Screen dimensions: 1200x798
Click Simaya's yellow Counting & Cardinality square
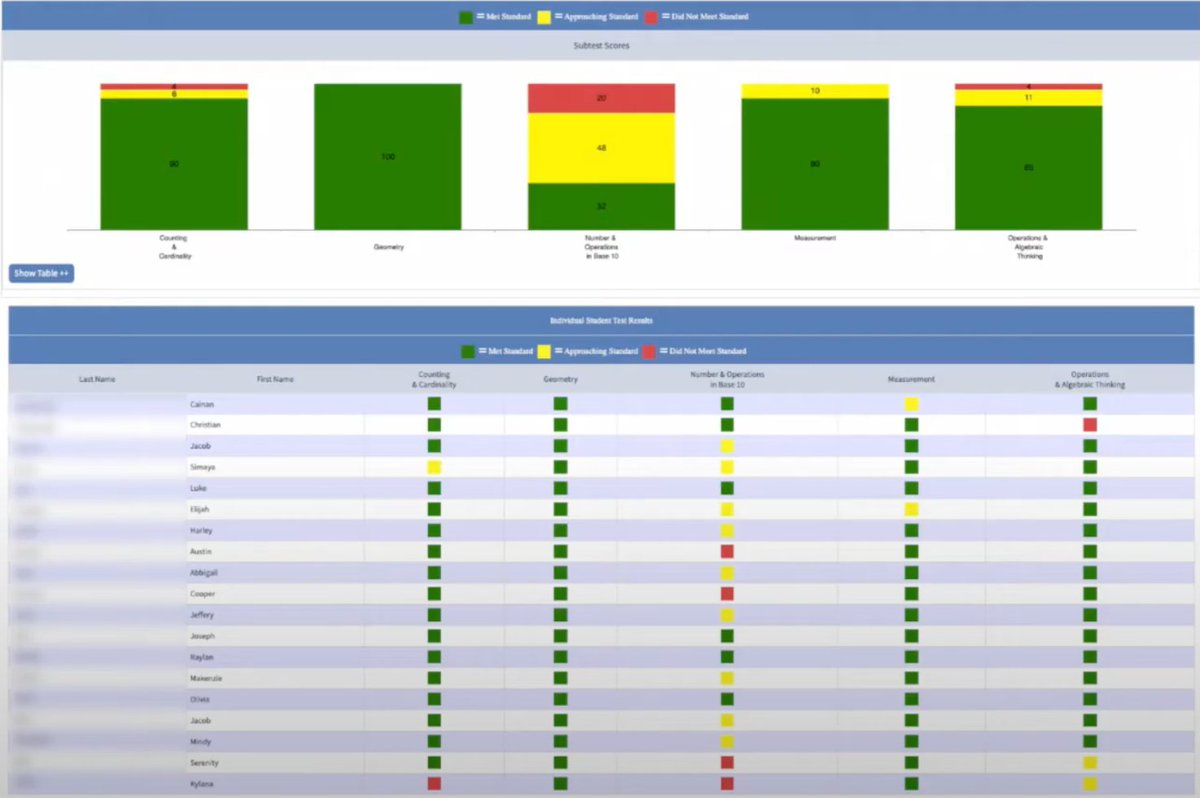tap(434, 467)
